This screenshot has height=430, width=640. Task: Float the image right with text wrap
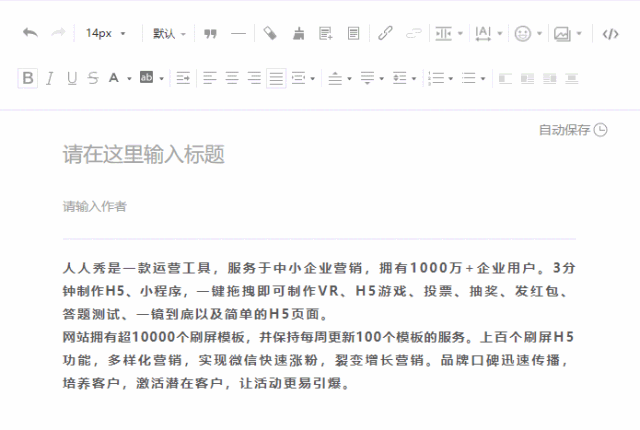pos(549,78)
